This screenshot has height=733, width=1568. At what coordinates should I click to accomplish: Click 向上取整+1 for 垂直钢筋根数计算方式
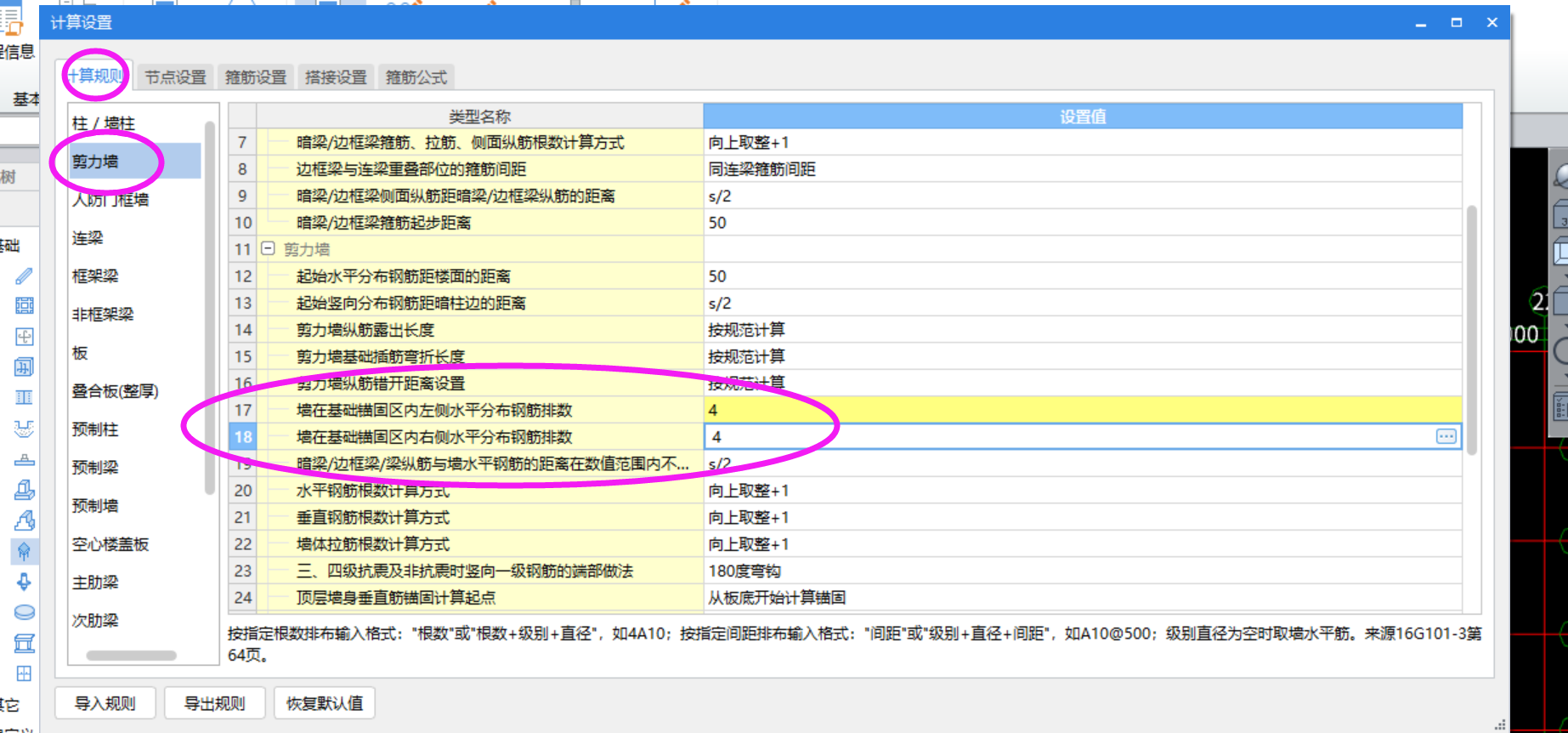(1083, 517)
